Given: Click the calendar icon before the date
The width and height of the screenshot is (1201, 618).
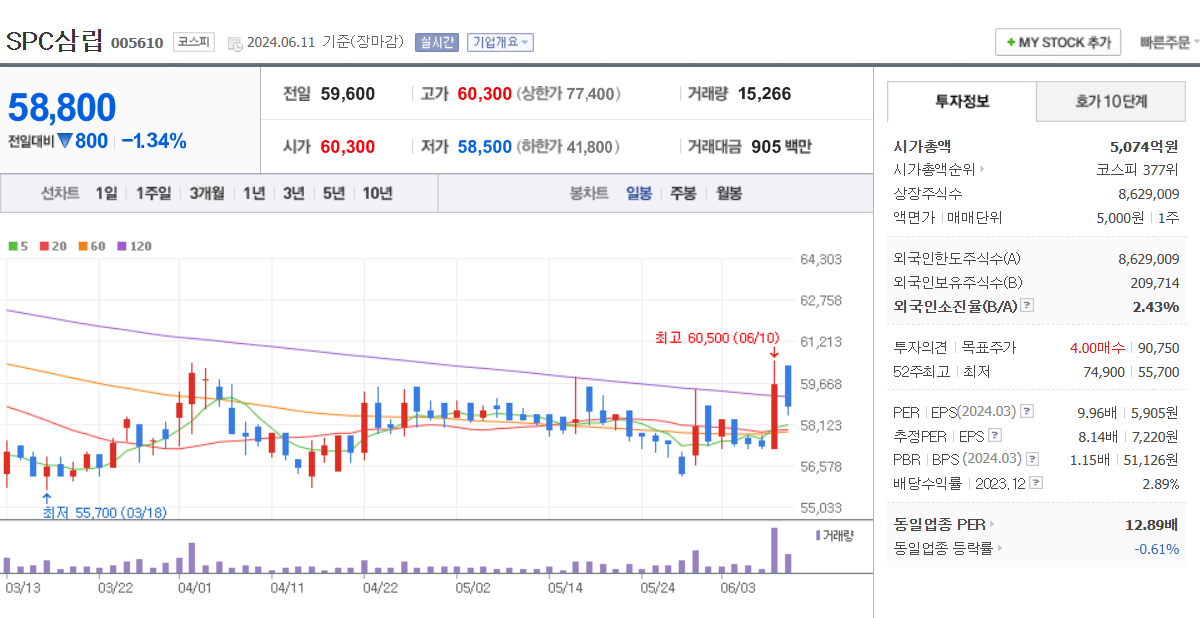Looking at the screenshot, I should pos(235,43).
